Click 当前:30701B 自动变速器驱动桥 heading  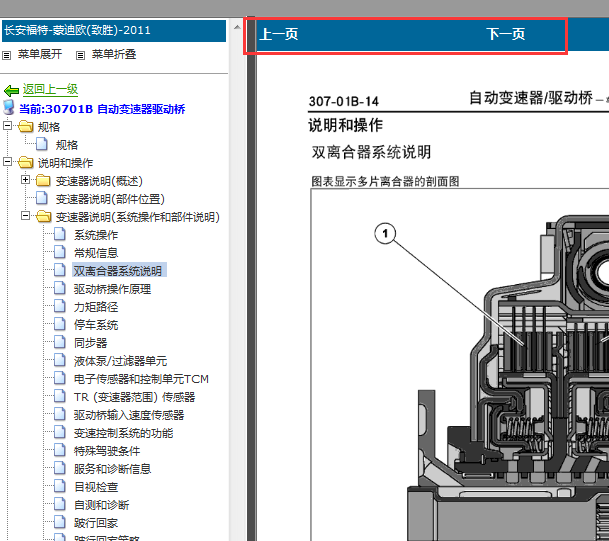point(102,109)
